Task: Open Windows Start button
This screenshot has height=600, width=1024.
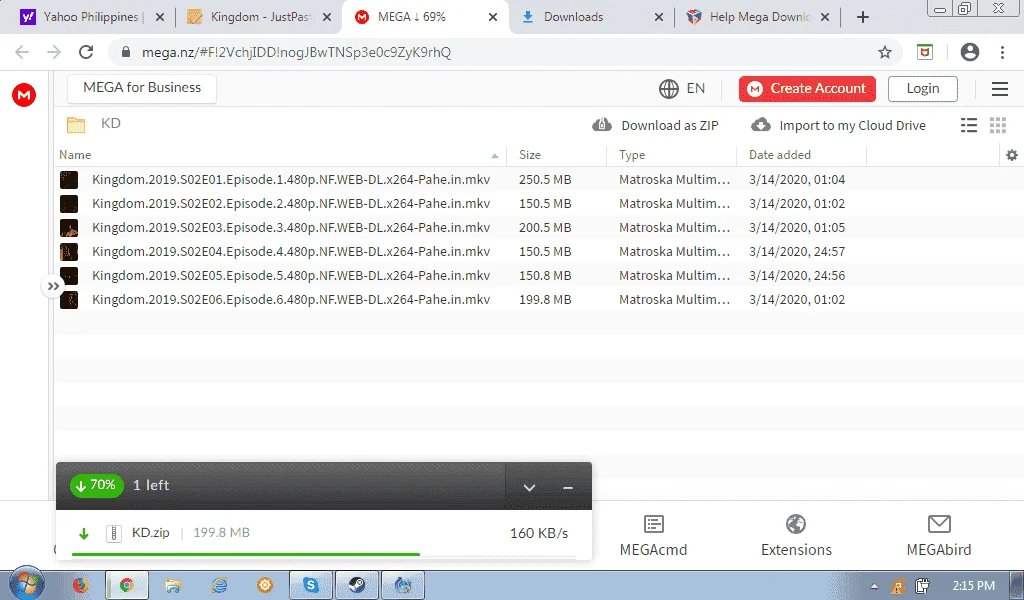Action: (27, 583)
